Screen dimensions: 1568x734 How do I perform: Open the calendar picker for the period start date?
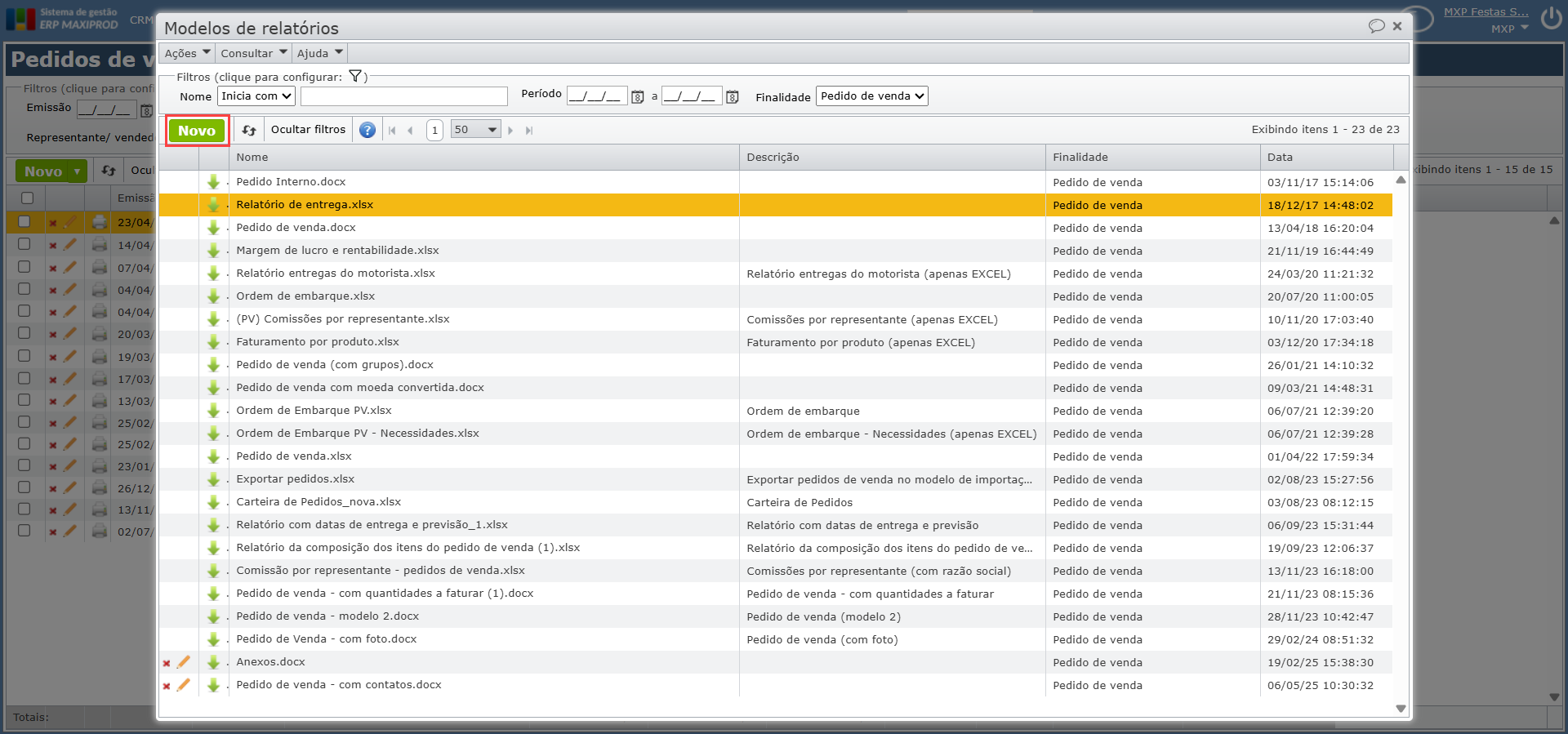[x=638, y=97]
